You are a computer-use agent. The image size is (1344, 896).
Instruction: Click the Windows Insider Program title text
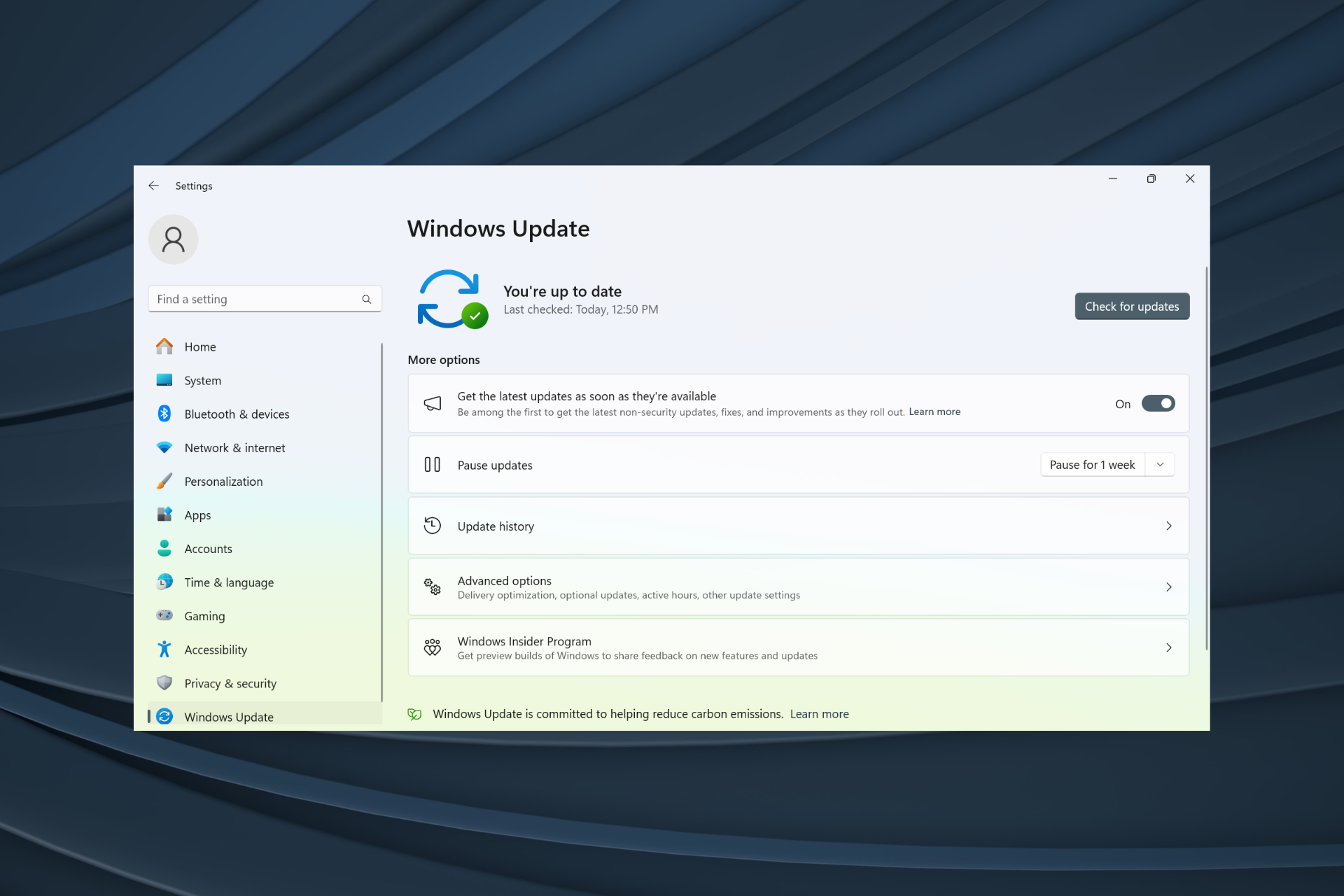[x=524, y=641]
